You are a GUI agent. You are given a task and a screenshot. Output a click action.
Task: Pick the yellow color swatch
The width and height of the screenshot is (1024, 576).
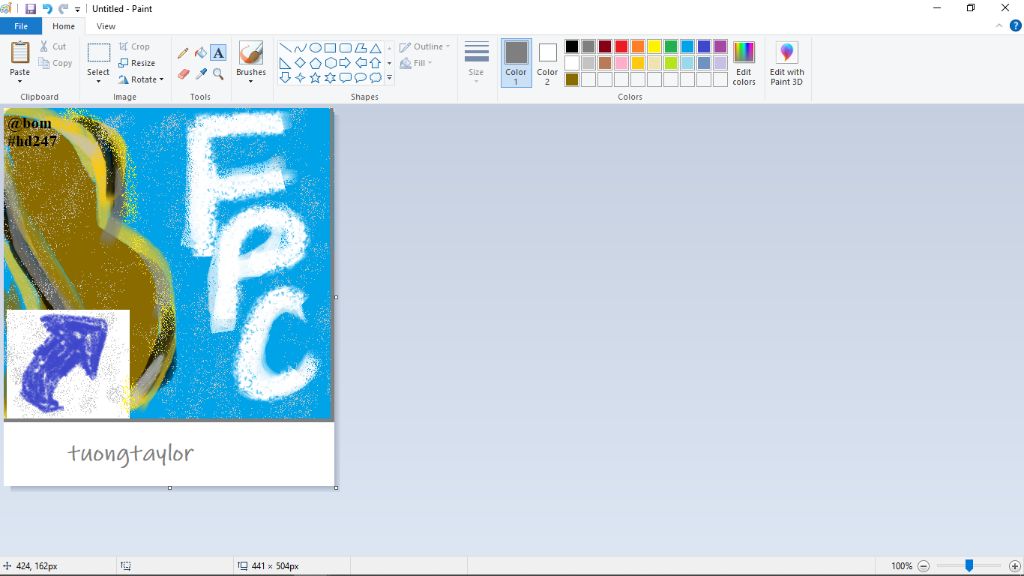(654, 46)
